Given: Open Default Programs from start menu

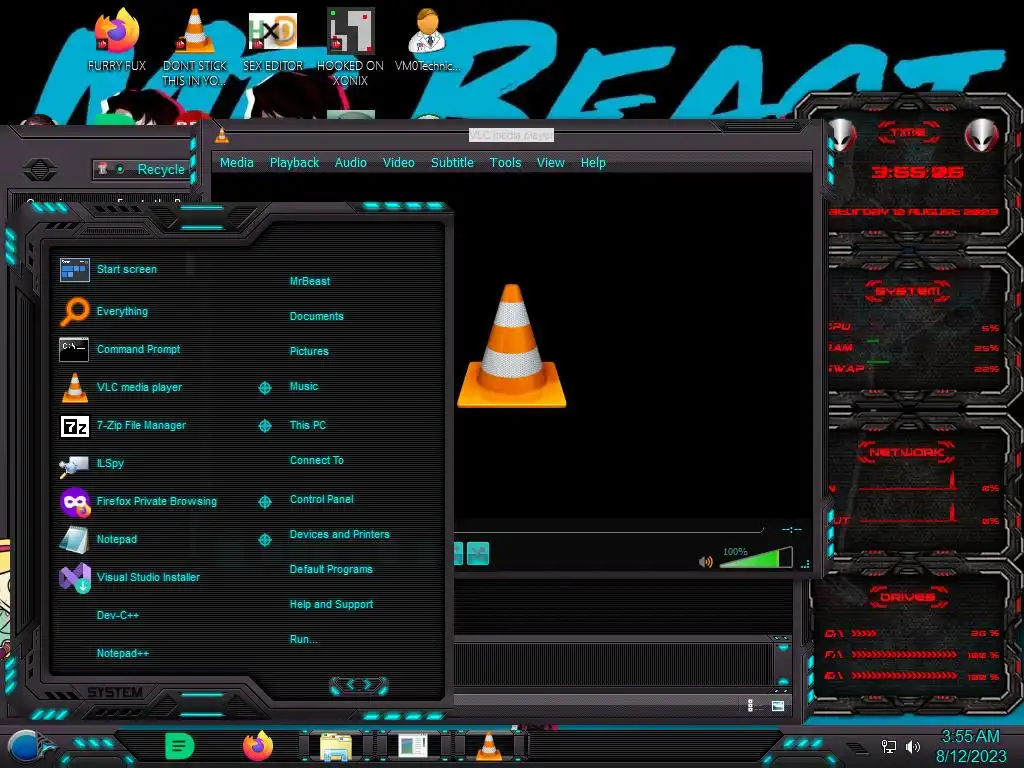Looking at the screenshot, I should [x=331, y=569].
